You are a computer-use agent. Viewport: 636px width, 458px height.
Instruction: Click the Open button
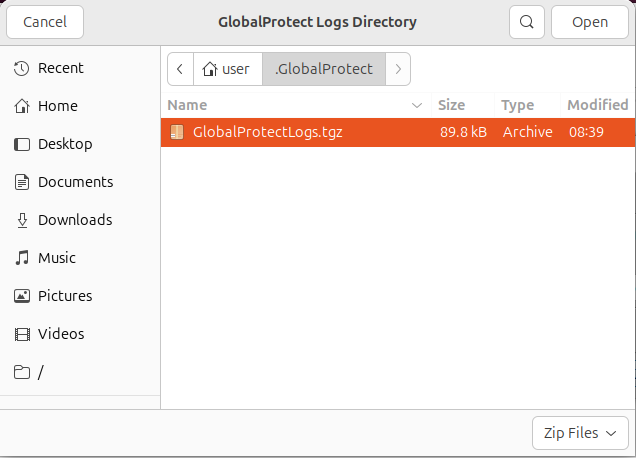click(590, 22)
